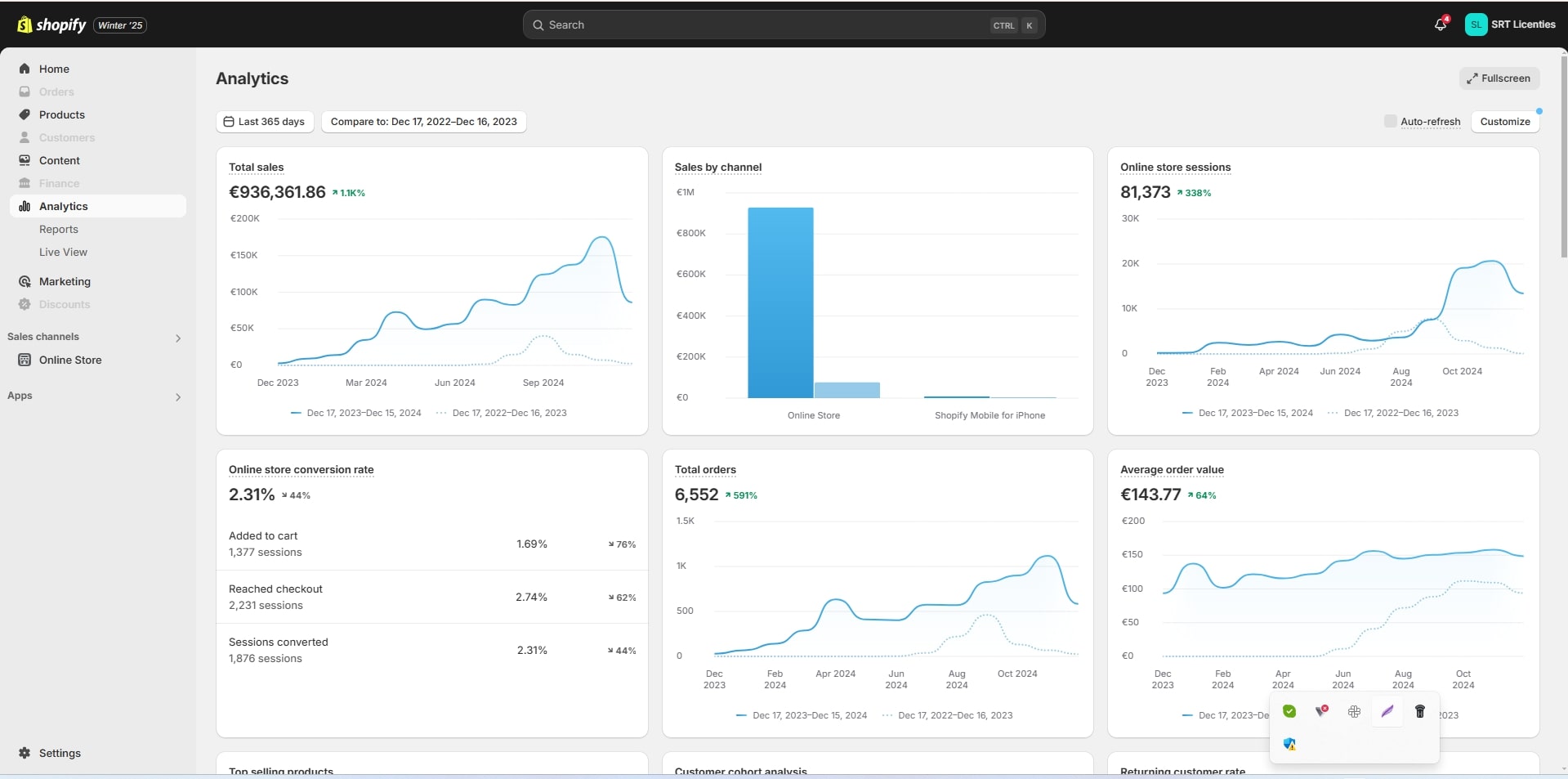Click the Fullscreen button
This screenshot has width=1568, height=779.
click(x=1499, y=78)
